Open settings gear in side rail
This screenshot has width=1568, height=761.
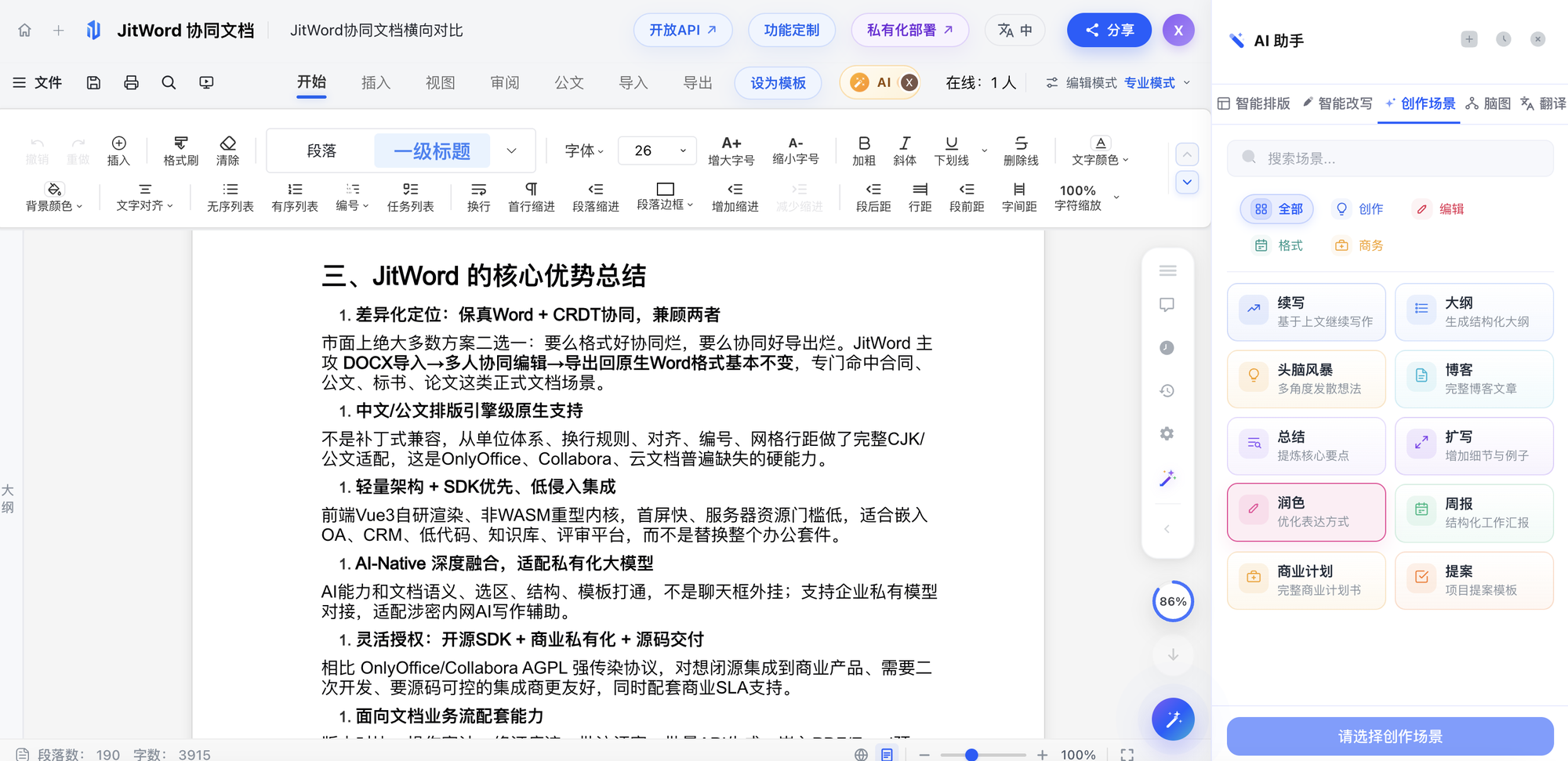pyautogui.click(x=1167, y=433)
